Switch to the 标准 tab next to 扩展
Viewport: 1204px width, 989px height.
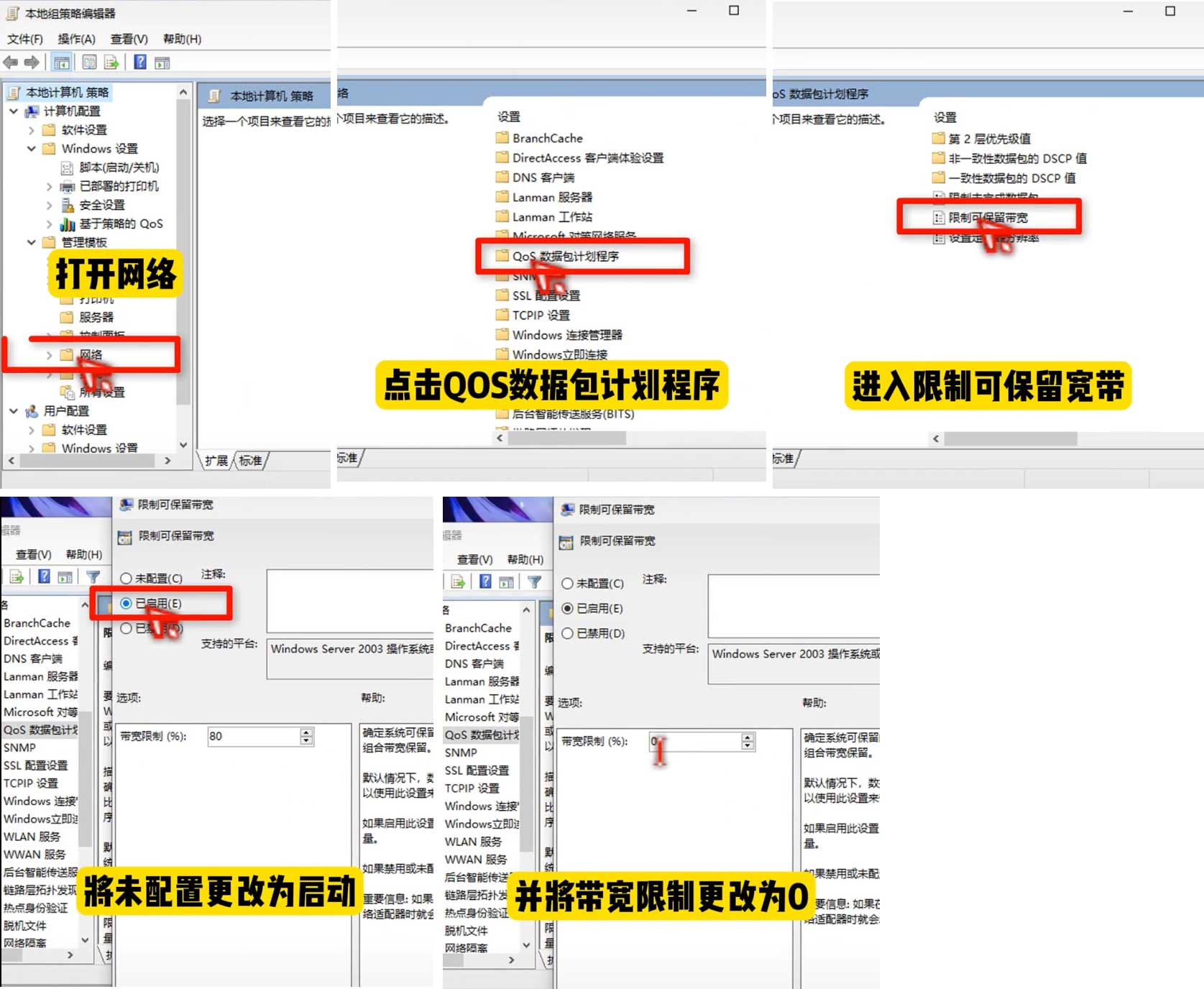(251, 461)
